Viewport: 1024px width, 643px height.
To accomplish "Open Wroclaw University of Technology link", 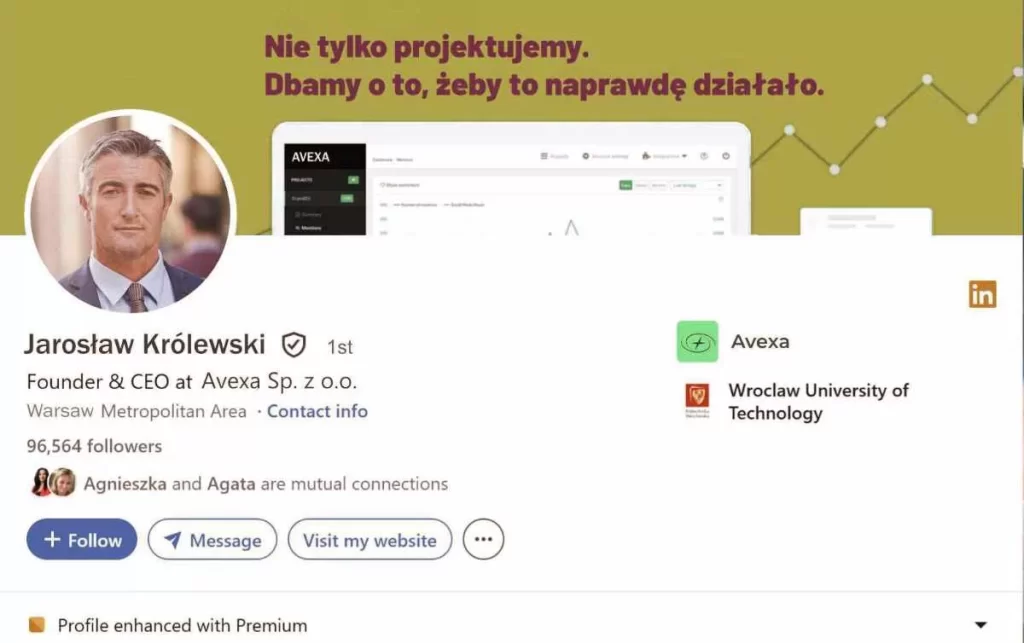I will (818, 401).
